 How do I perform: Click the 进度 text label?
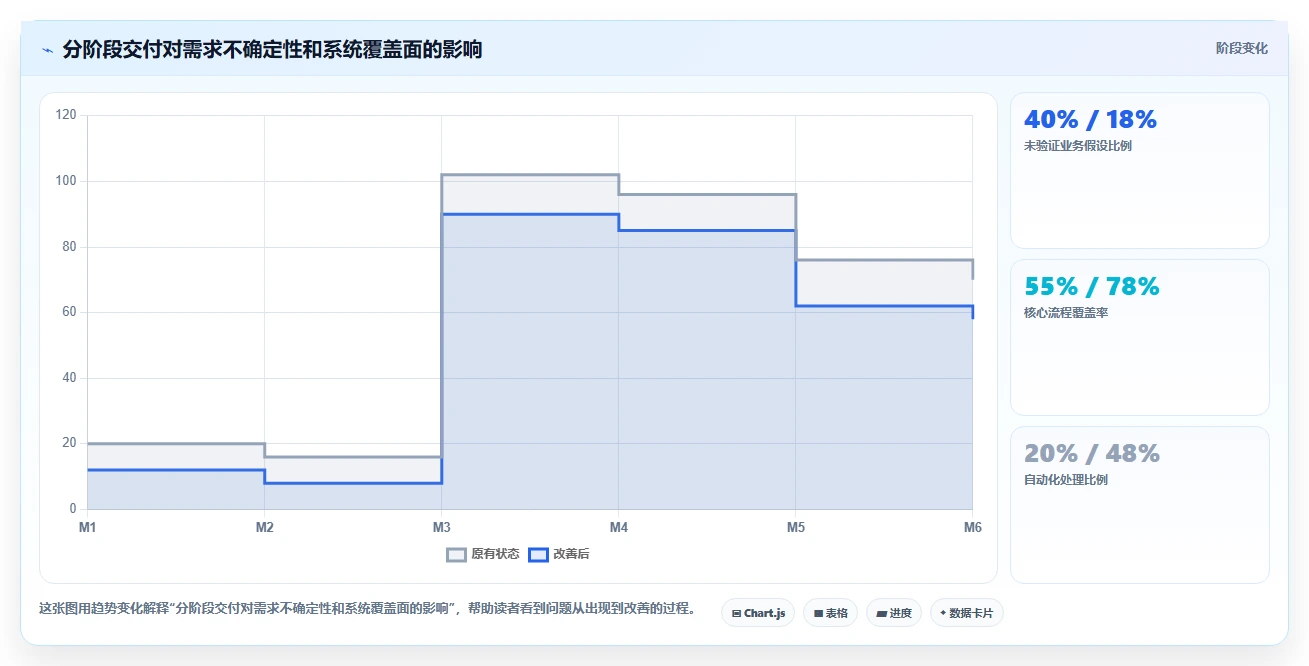(900, 613)
